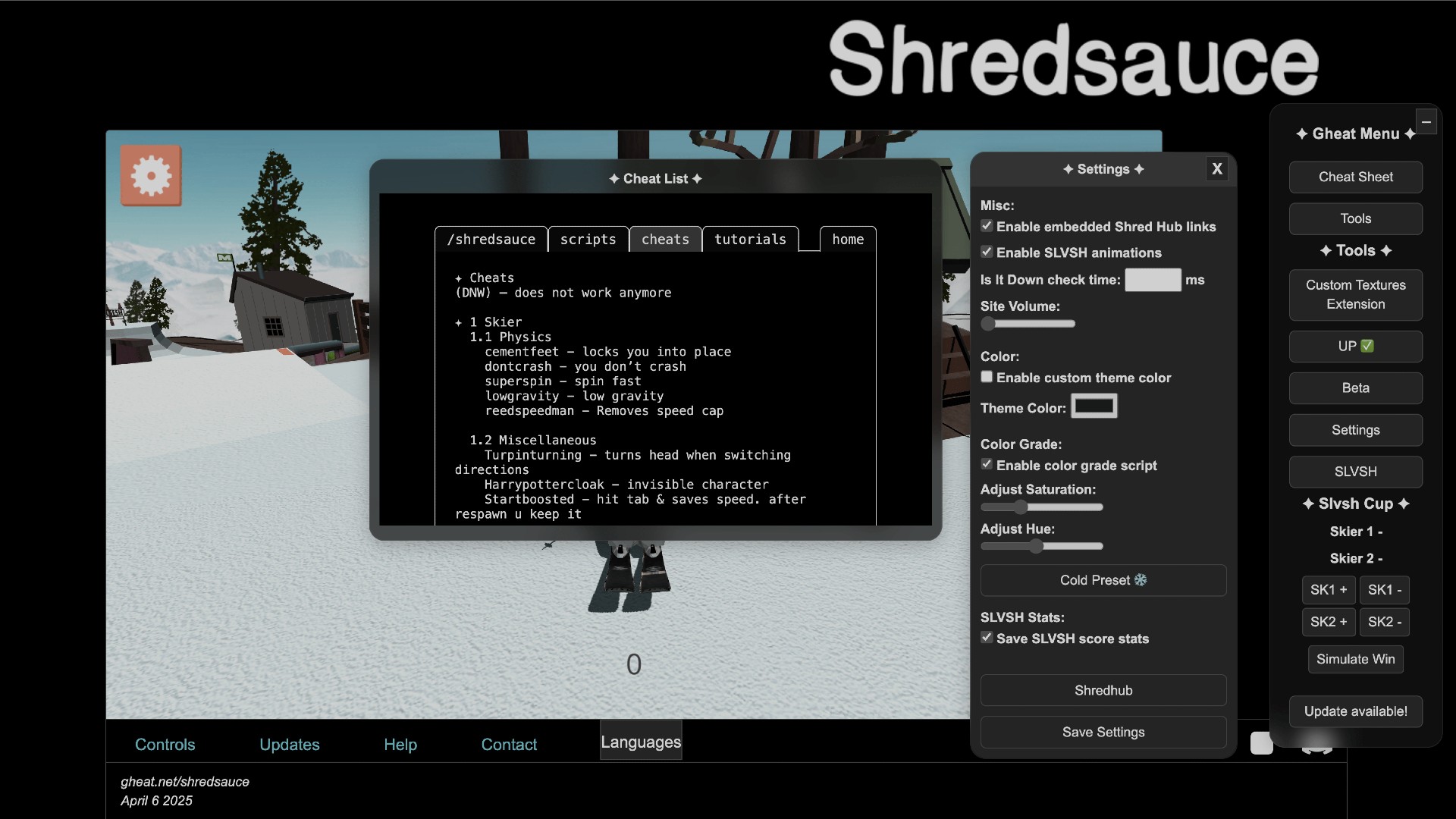
Task: Open the tutorials tab
Action: pyautogui.click(x=750, y=239)
